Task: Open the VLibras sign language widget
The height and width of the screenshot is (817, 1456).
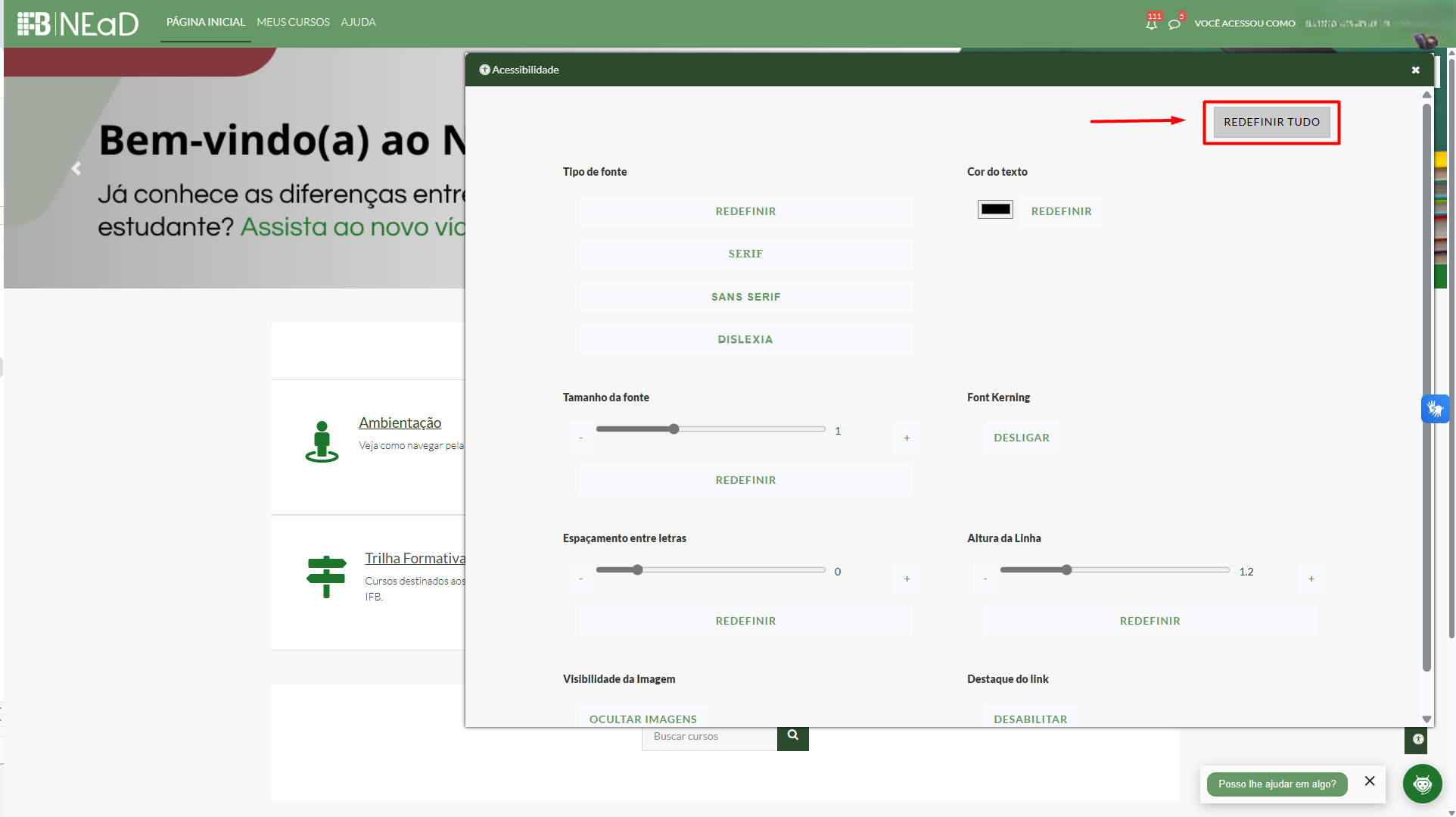Action: [1434, 409]
